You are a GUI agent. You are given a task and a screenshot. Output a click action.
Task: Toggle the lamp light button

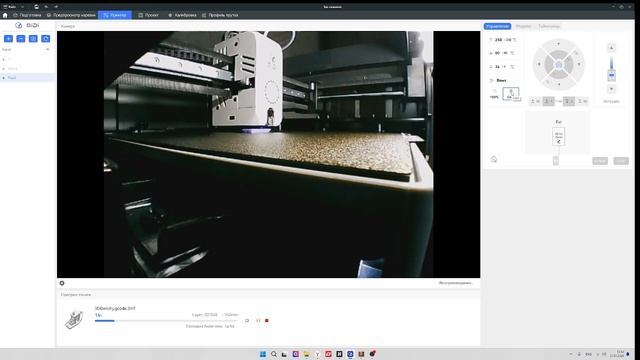tap(511, 94)
